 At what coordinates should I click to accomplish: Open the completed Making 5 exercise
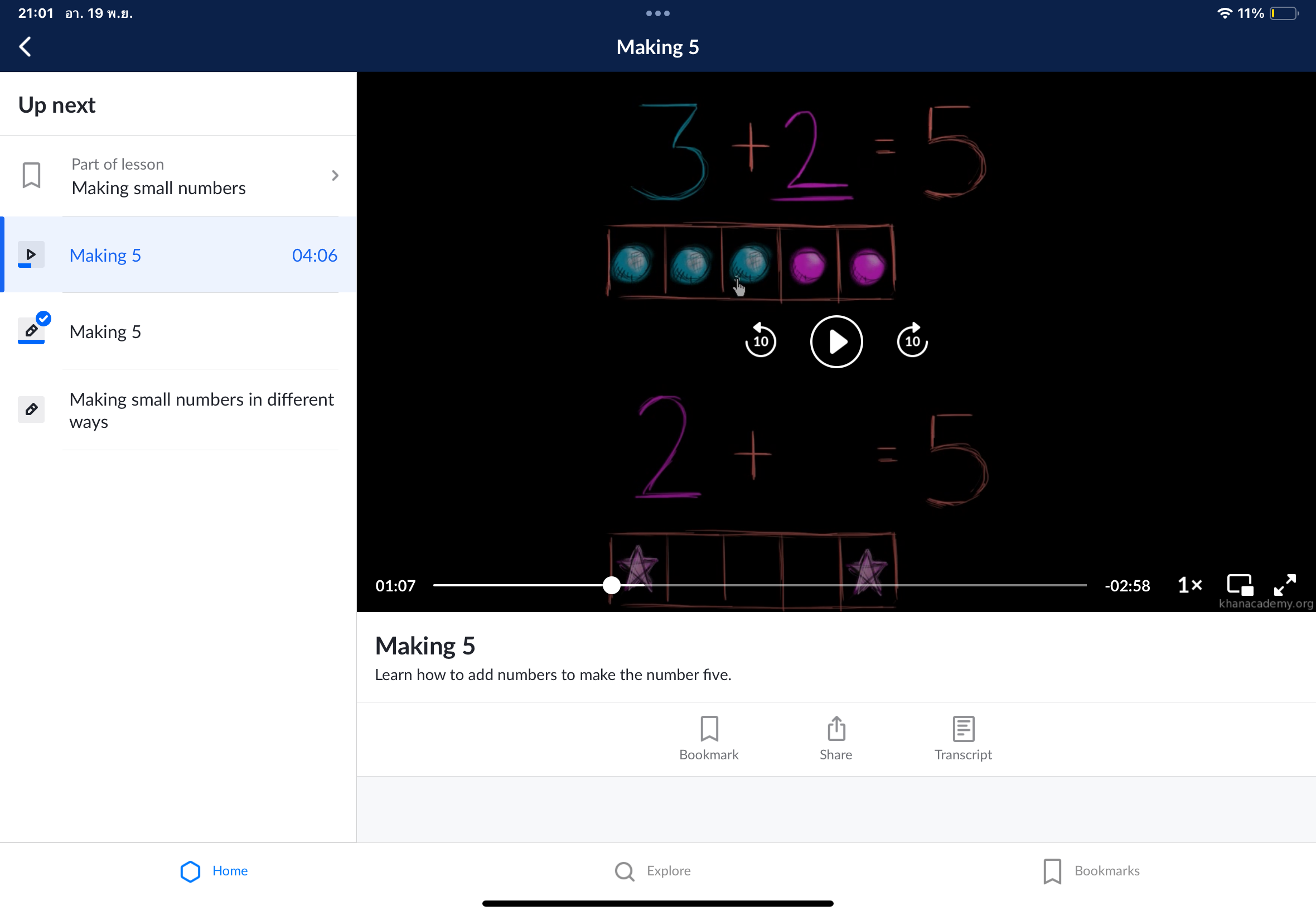click(x=178, y=331)
